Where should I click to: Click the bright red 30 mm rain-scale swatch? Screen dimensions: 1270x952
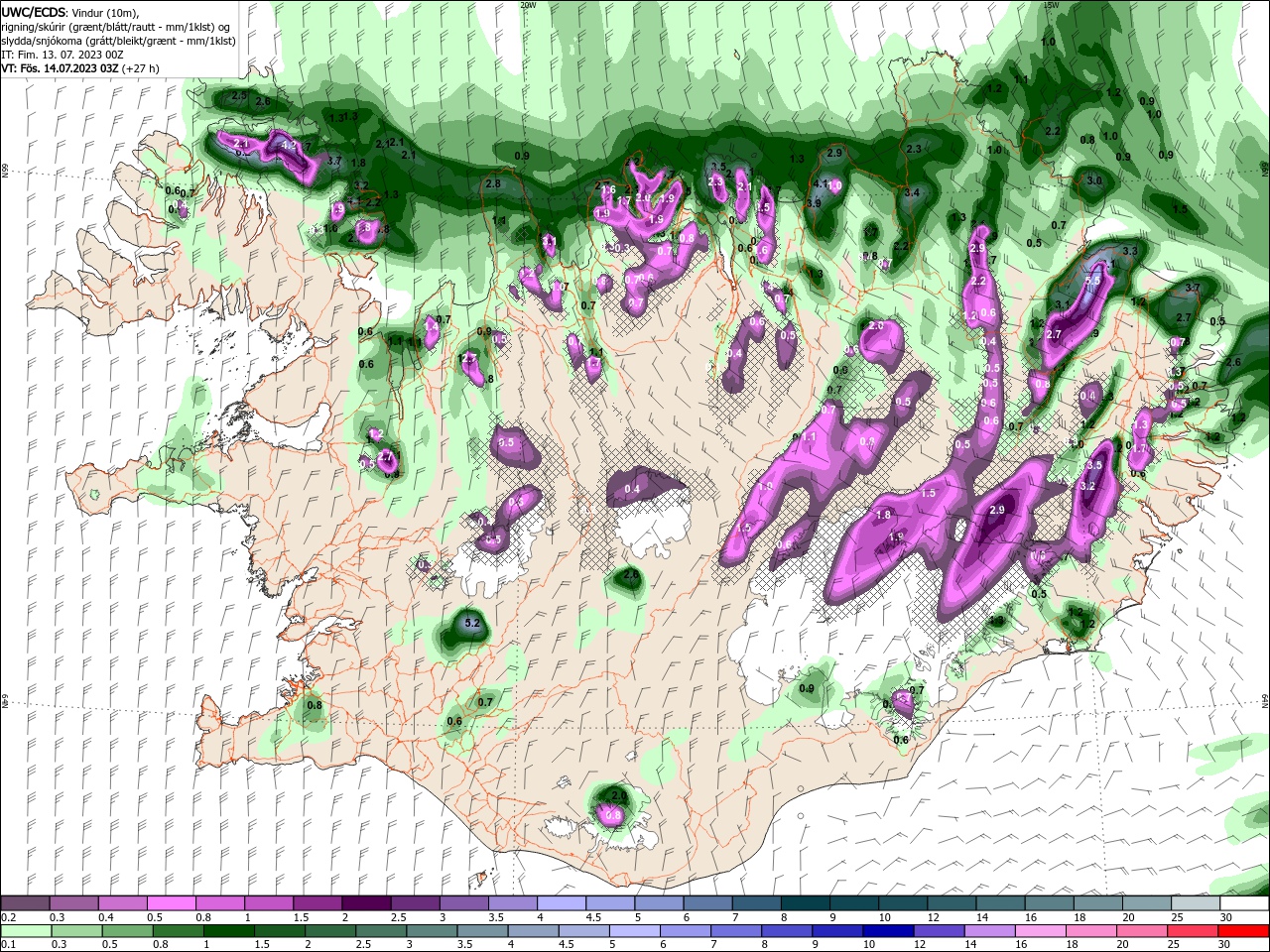point(1244,931)
